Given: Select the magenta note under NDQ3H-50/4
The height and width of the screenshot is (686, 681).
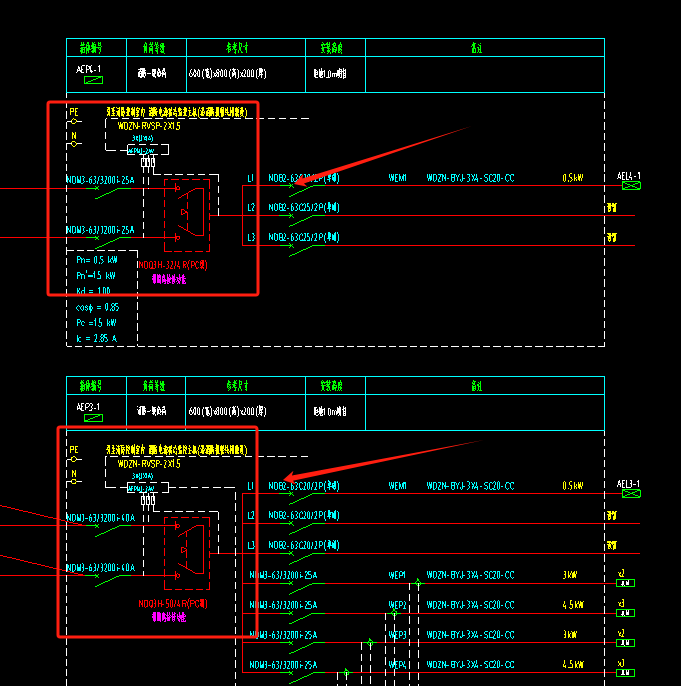Looking at the screenshot, I should pos(169,617).
